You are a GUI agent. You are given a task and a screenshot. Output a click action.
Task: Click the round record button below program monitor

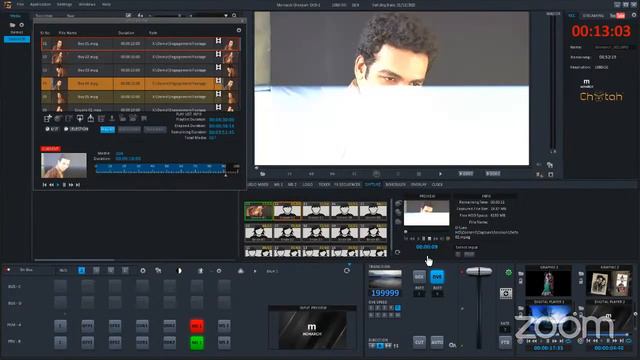pyautogui.click(x=376, y=174)
